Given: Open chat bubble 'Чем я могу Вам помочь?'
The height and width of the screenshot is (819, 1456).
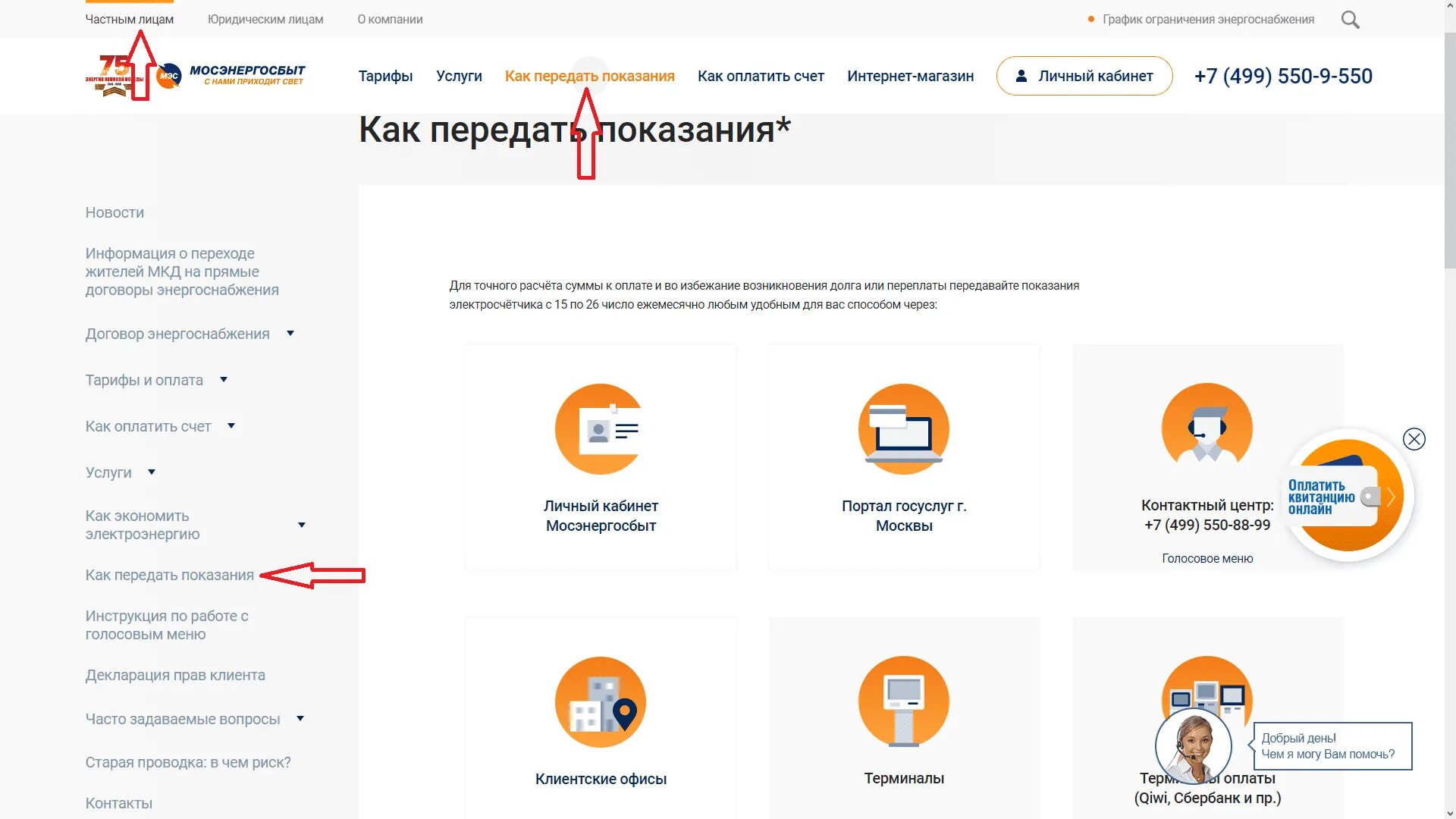Looking at the screenshot, I should tap(1332, 746).
